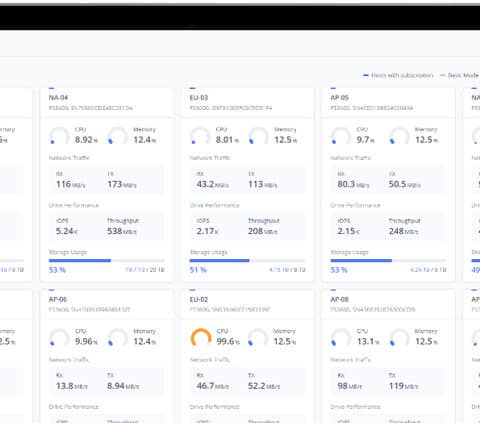Click the 'Basic Mode' legend entry
The image size is (480, 423).
point(460,75)
